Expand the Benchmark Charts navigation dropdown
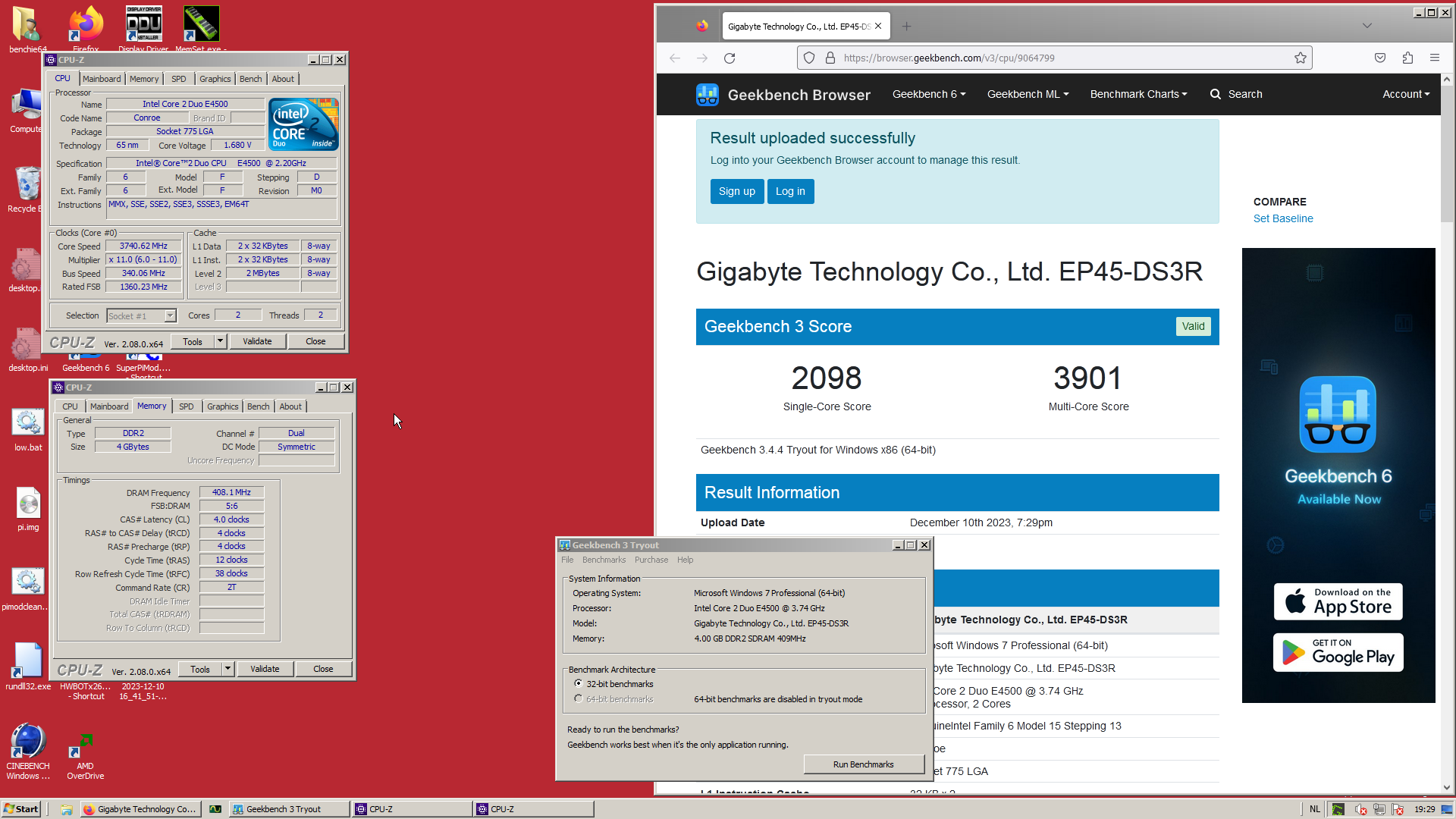 tap(1138, 94)
